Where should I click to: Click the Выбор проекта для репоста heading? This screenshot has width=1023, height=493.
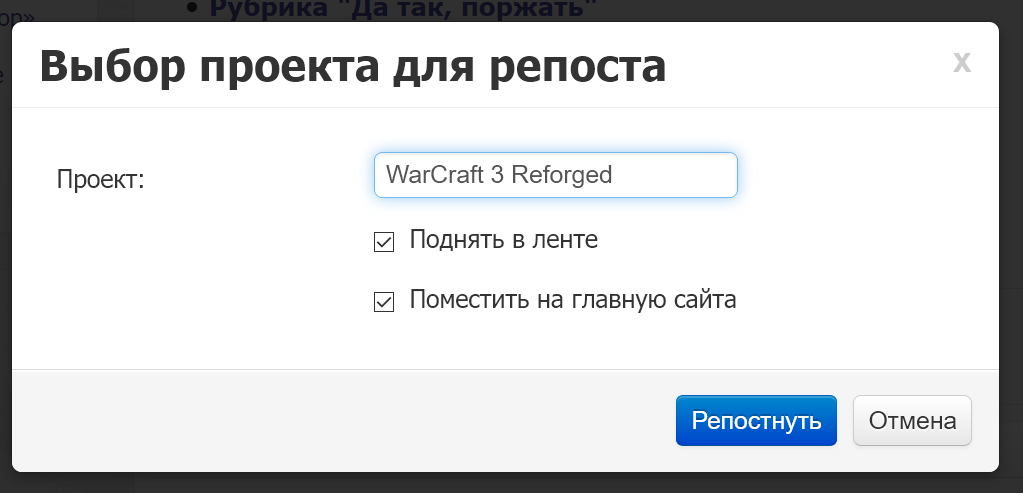coord(352,68)
